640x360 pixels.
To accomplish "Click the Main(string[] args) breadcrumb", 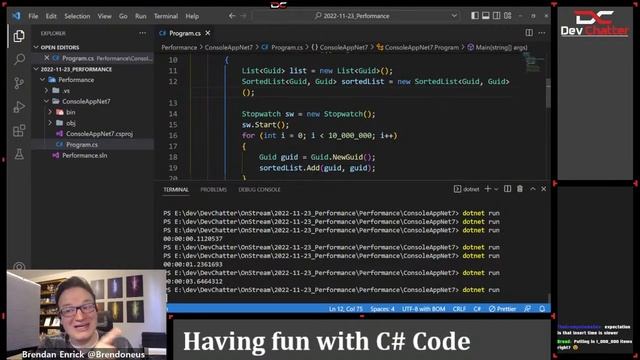I will (498, 47).
